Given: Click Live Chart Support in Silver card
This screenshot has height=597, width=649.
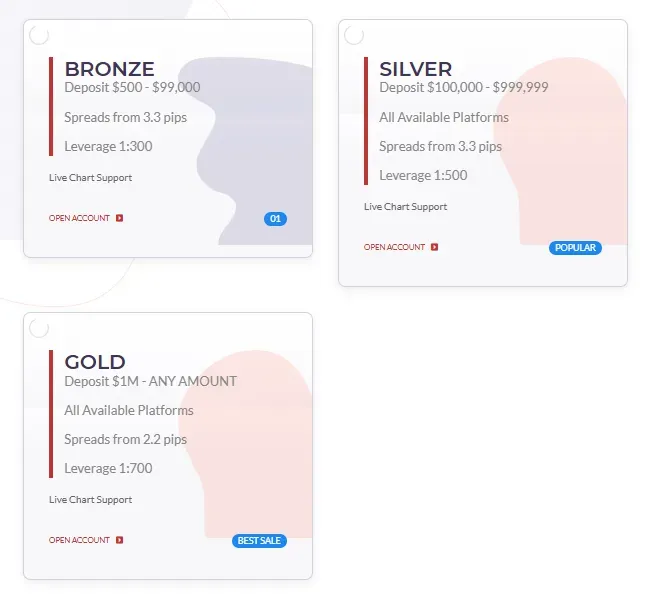Looking at the screenshot, I should [405, 207].
